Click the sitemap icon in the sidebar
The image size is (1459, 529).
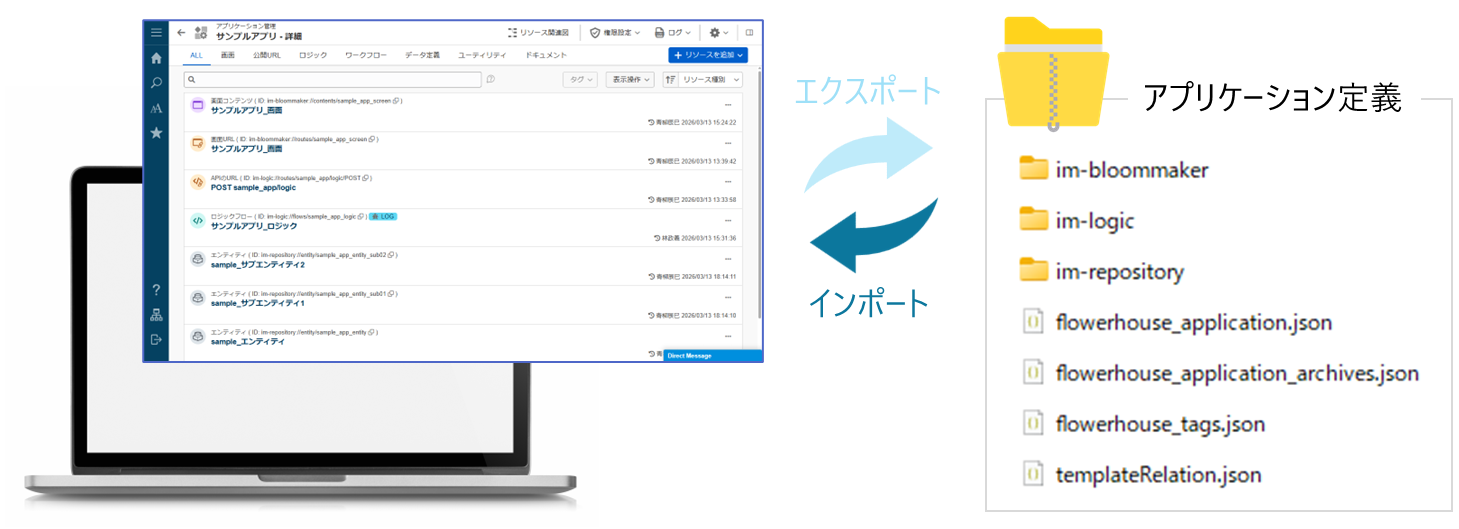tap(156, 315)
